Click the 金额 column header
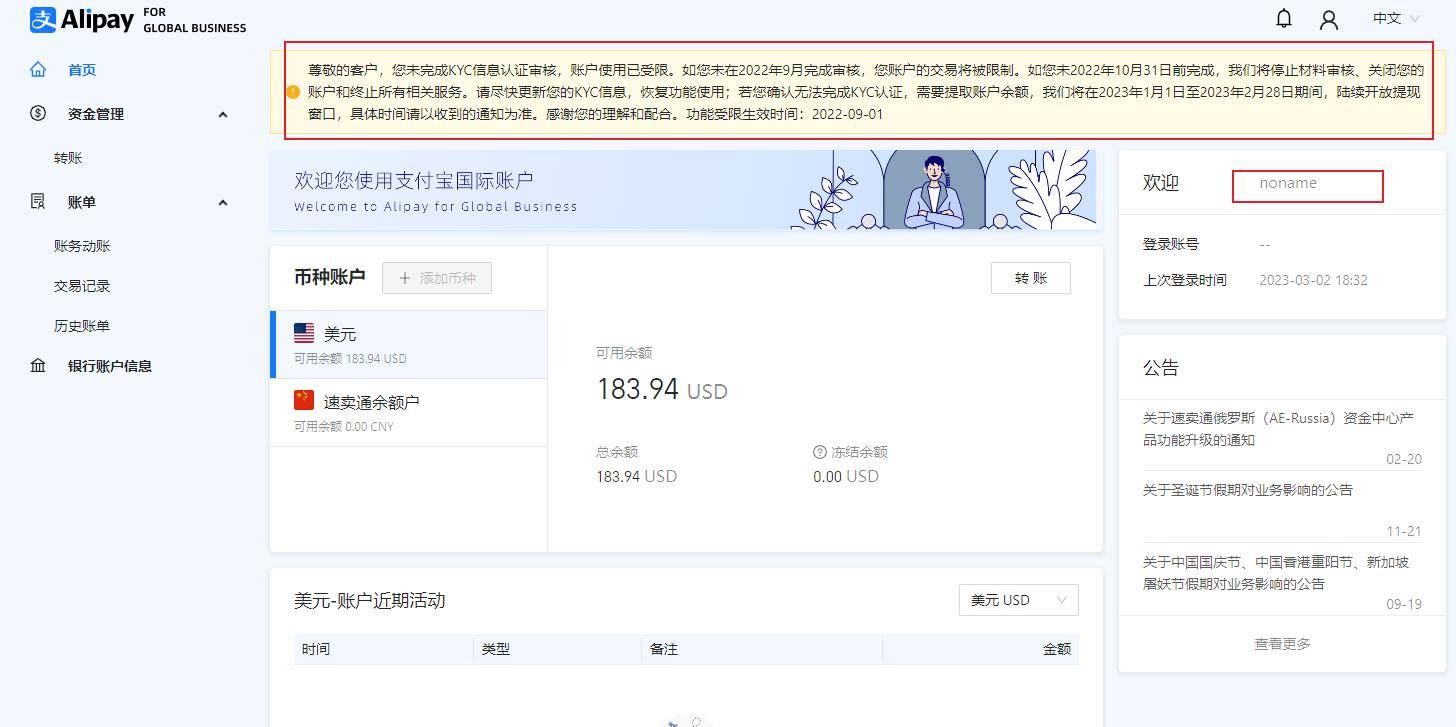1456x727 pixels. click(x=1057, y=649)
